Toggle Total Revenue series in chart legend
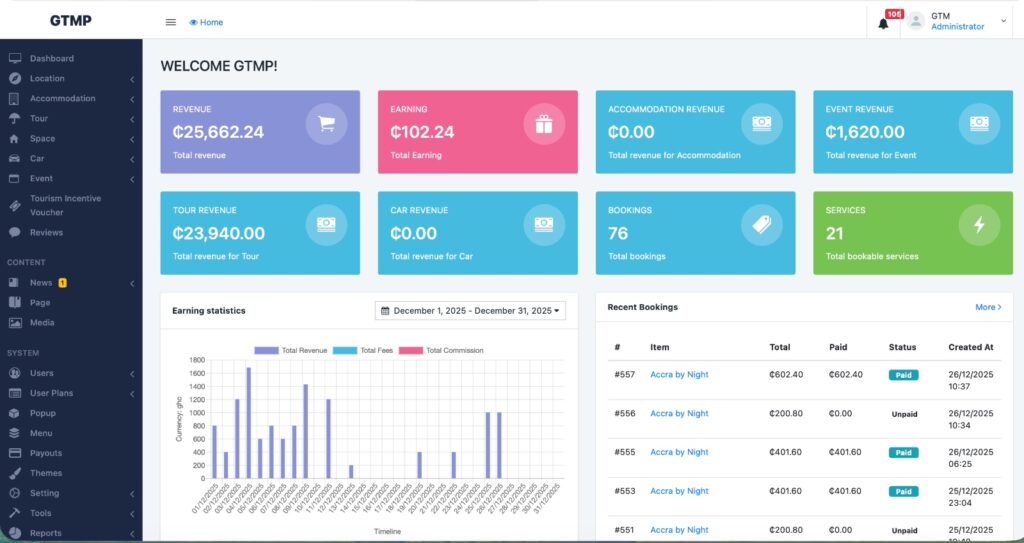Image resolution: width=1024 pixels, height=543 pixels. click(291, 350)
